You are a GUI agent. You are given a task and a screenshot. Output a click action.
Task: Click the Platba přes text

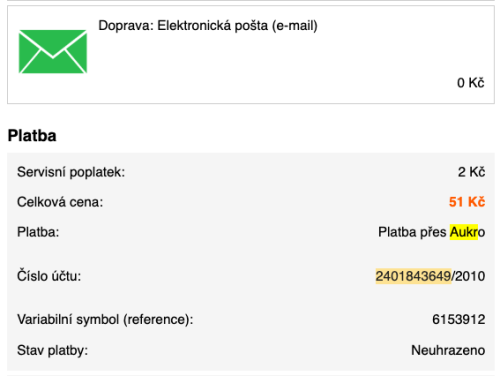pyautogui.click(x=412, y=232)
